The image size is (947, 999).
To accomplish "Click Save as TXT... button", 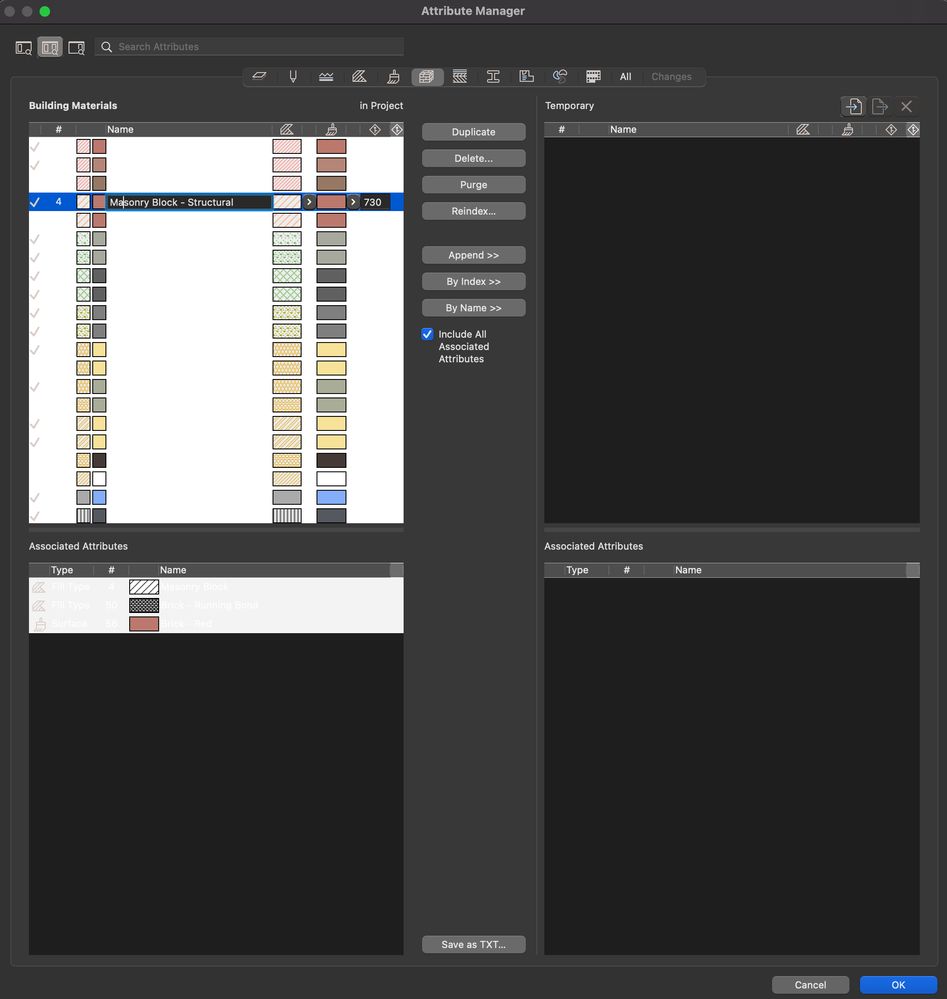I will 474,944.
